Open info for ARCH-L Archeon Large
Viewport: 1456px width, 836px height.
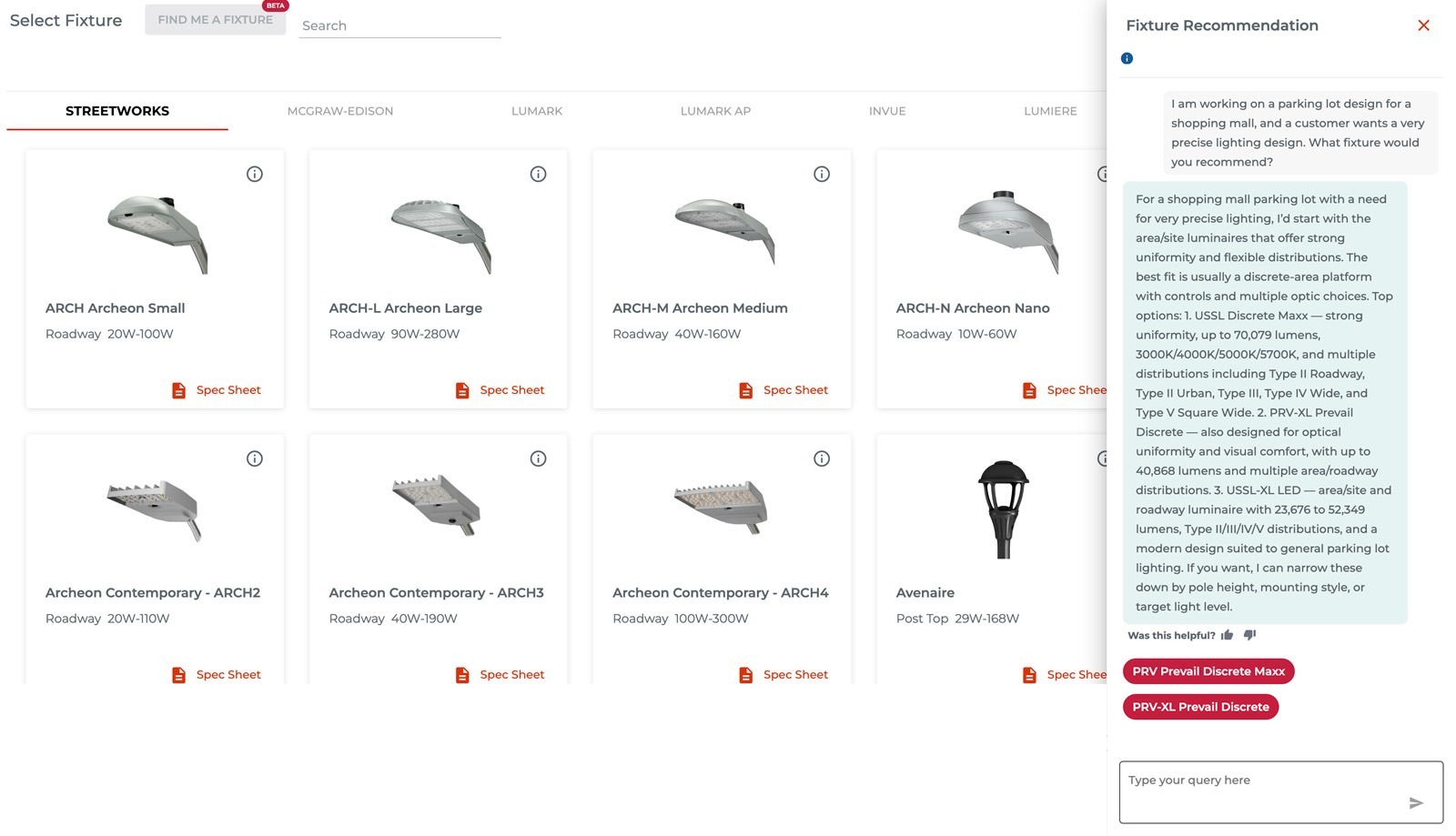click(x=539, y=174)
